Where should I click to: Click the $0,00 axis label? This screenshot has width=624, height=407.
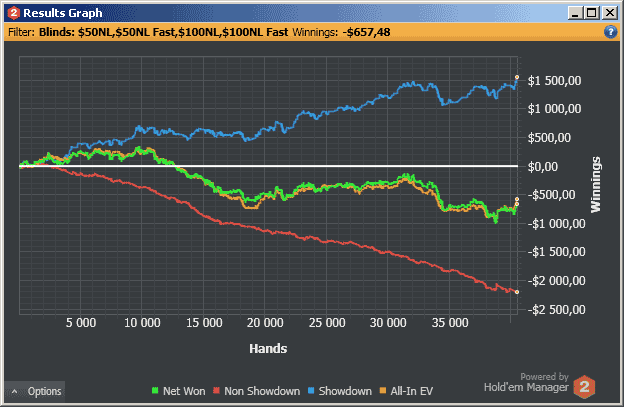tap(542, 166)
